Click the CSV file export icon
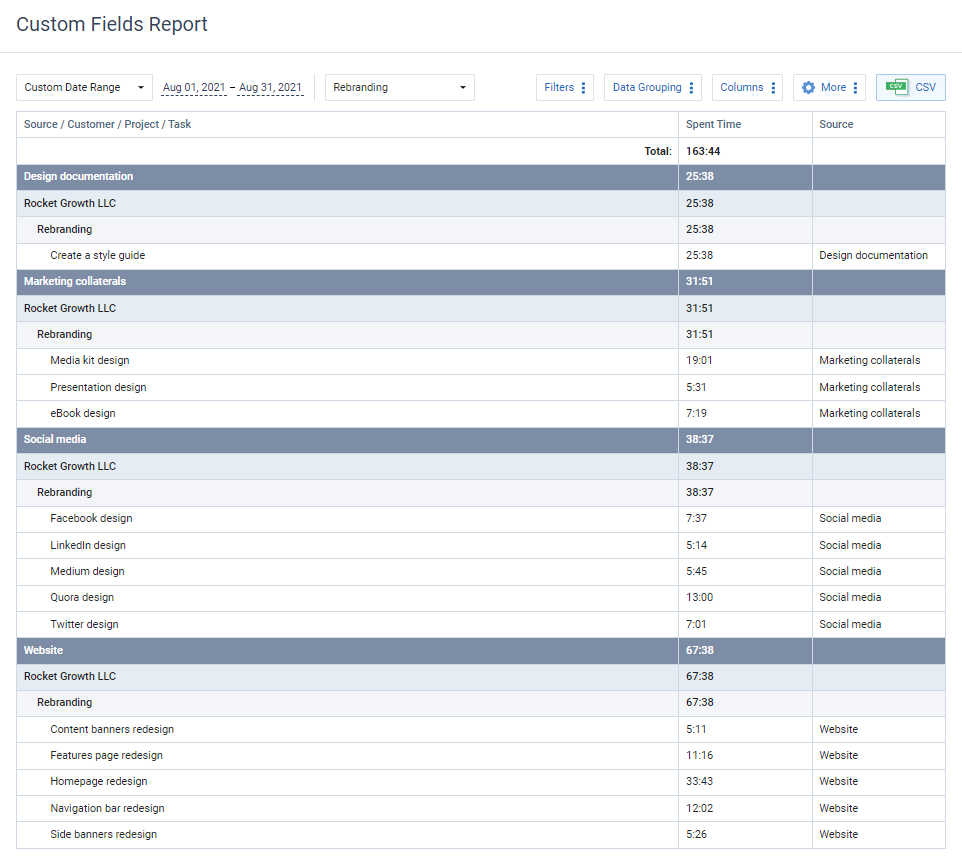Viewport: 962px width, 863px height. click(x=897, y=86)
